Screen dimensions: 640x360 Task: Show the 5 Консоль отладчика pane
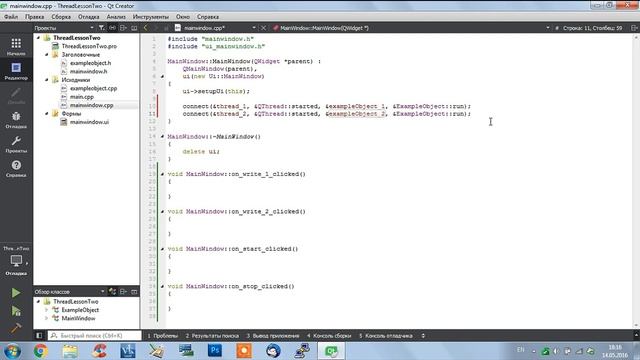point(386,336)
